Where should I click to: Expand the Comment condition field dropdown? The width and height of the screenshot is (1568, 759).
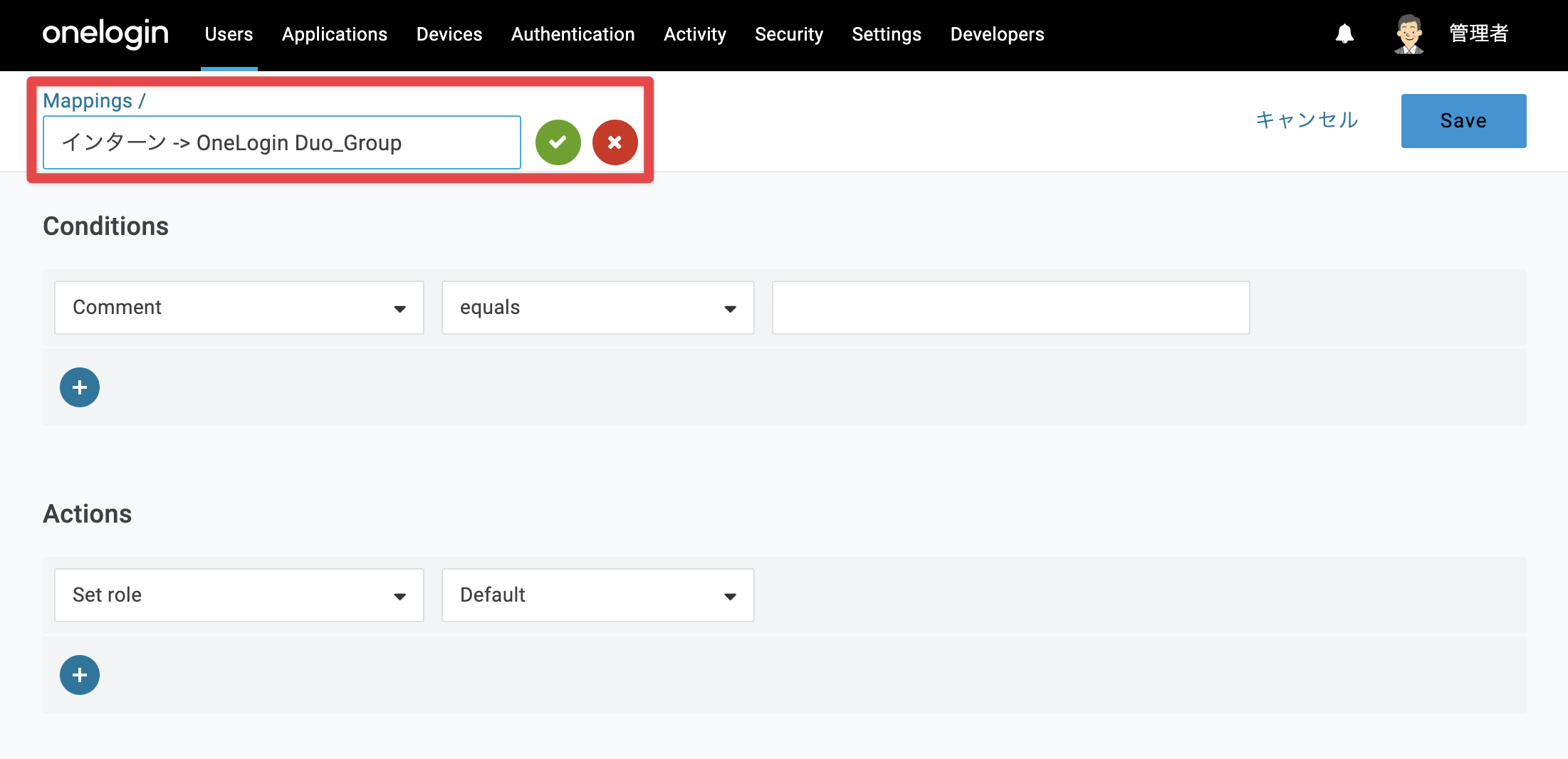239,308
